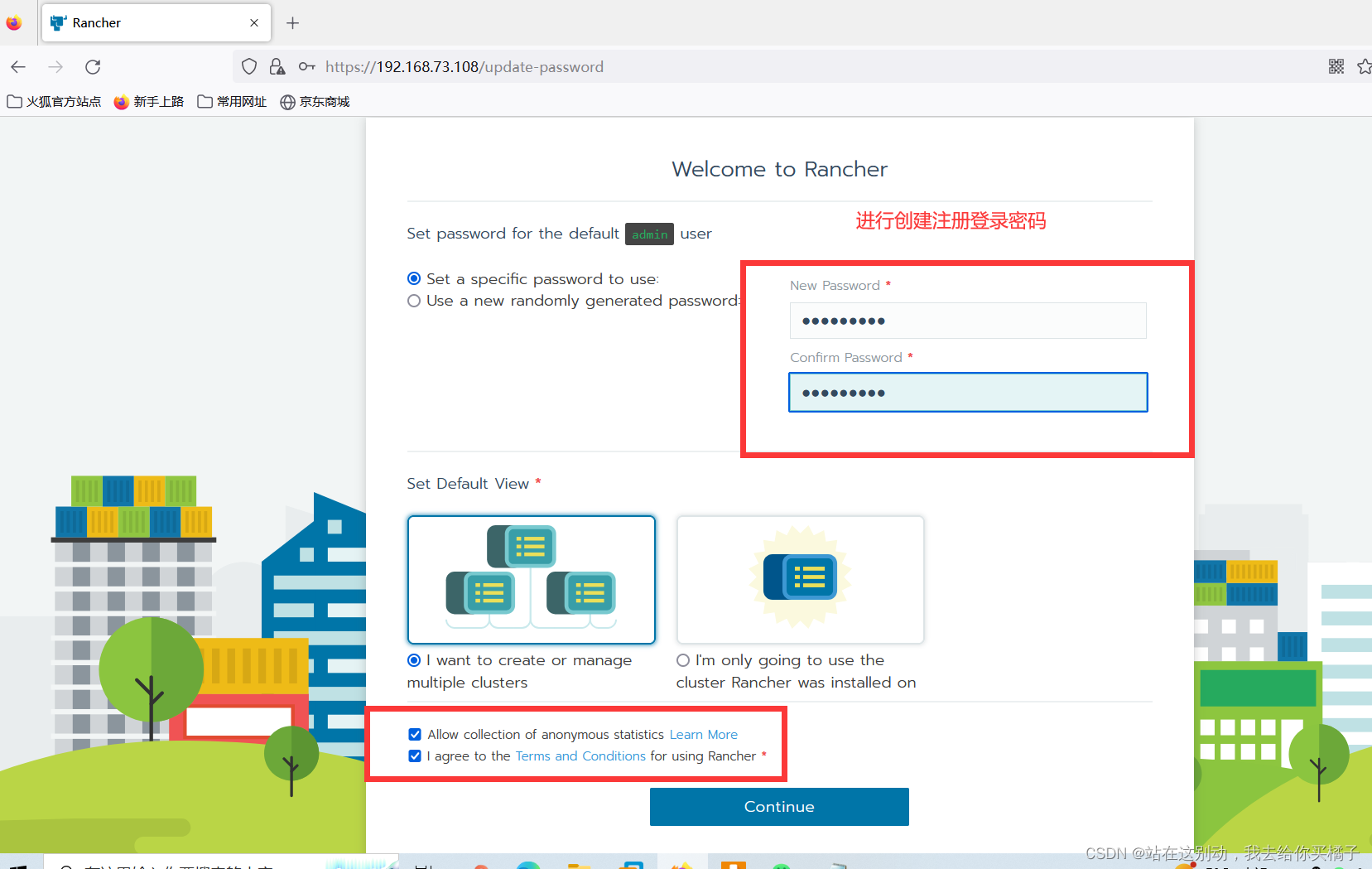Click the browser forward arrow
Screen dimensions: 1372x869
[55, 67]
